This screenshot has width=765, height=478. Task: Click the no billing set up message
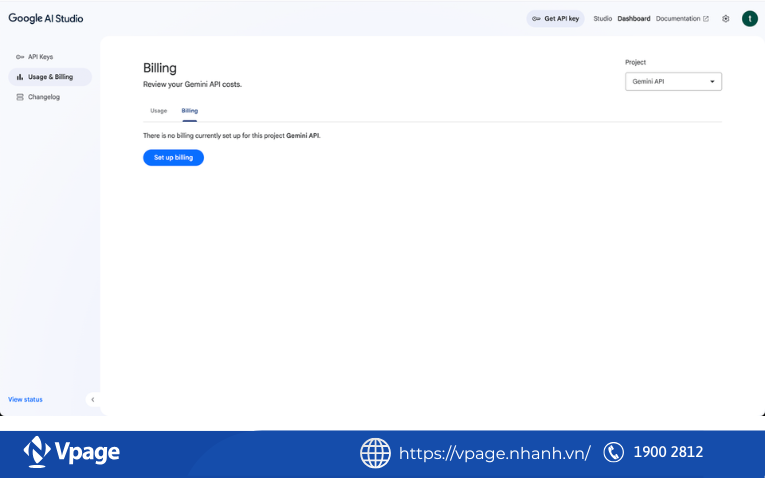click(232, 136)
